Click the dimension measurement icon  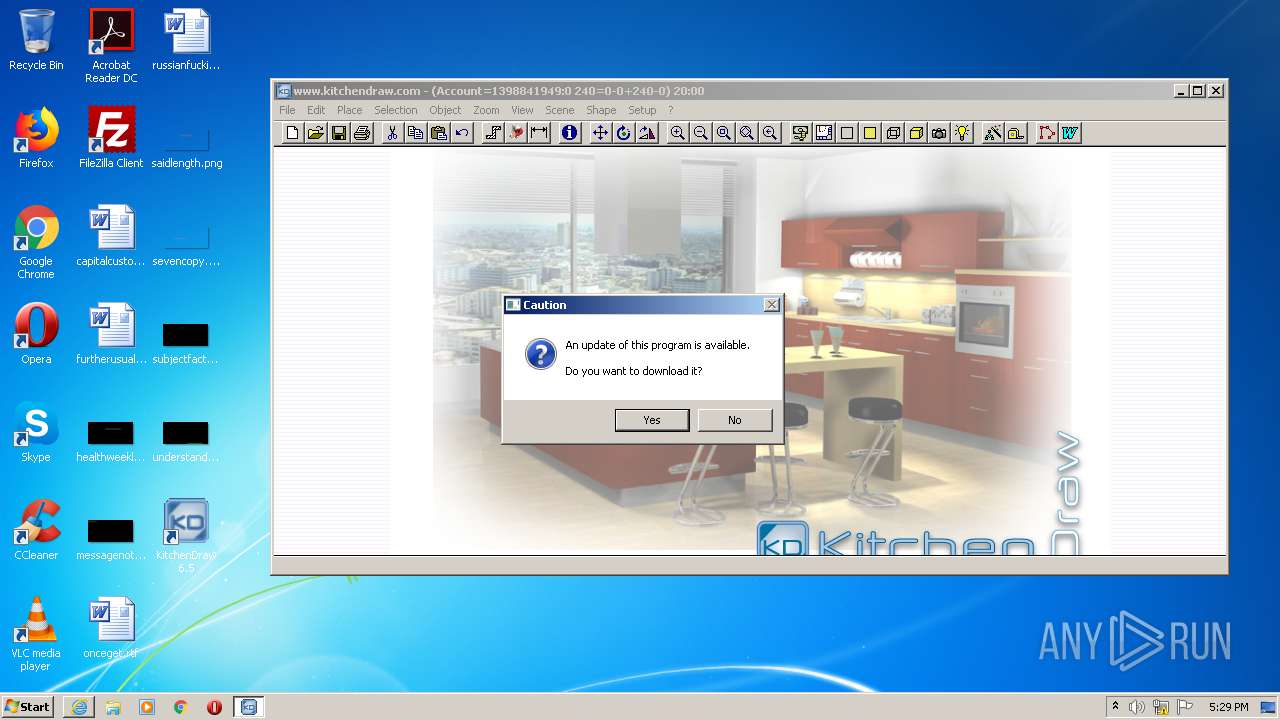(539, 133)
